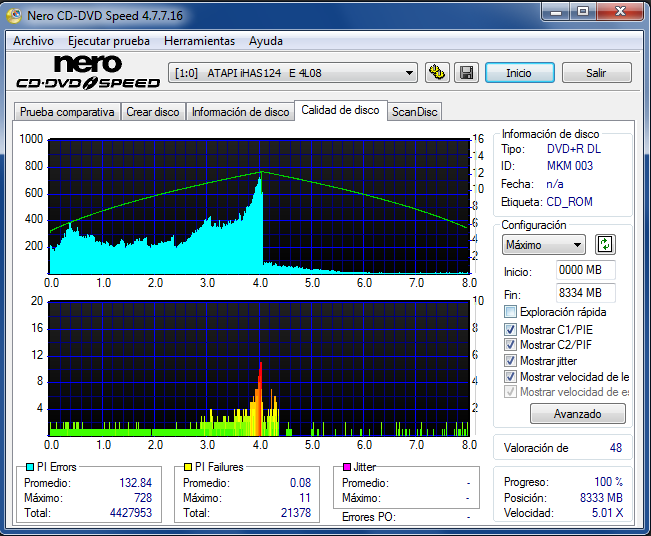651x536 pixels.
Task: Open the ATAPI iHAS124 drive selector dropdown
Action: 294,73
